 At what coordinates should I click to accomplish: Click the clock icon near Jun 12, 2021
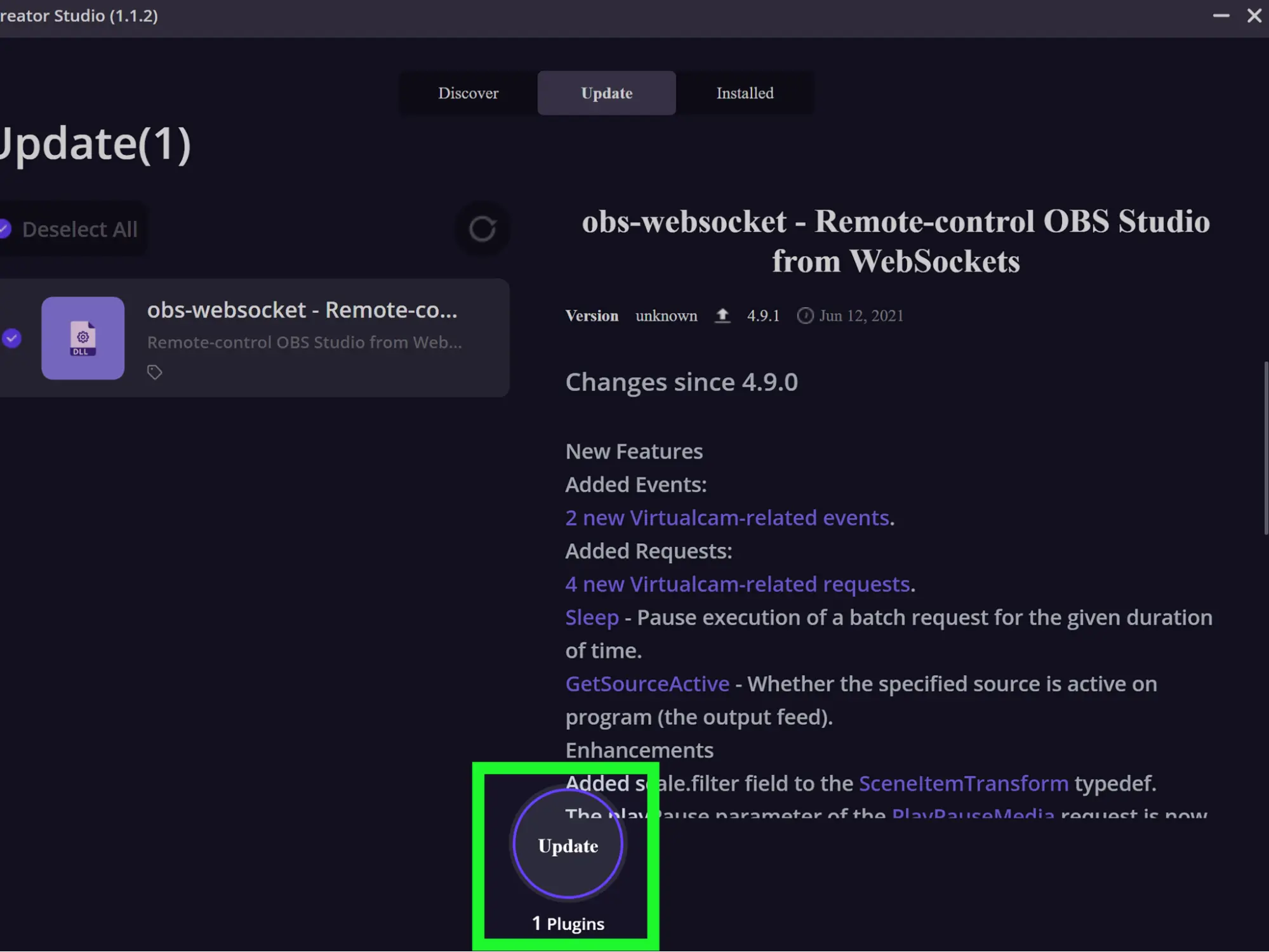click(805, 315)
